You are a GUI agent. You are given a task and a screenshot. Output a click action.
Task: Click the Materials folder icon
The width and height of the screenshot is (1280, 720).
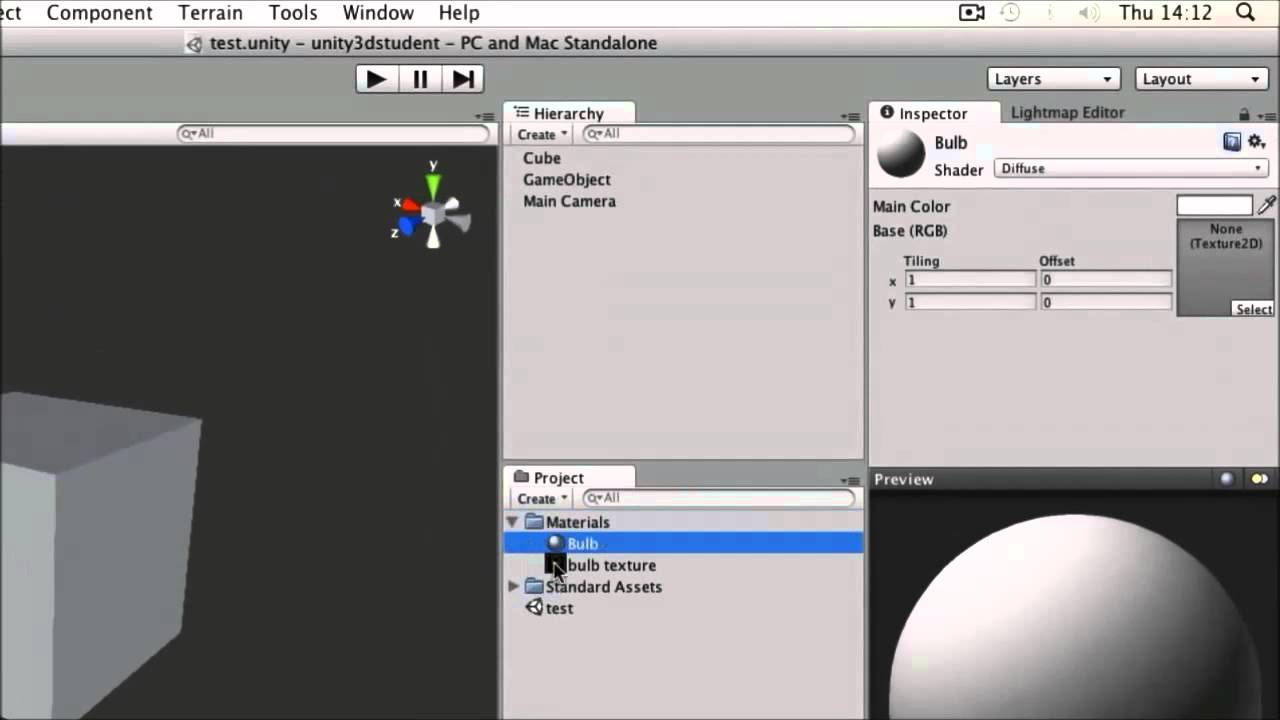pyautogui.click(x=534, y=522)
